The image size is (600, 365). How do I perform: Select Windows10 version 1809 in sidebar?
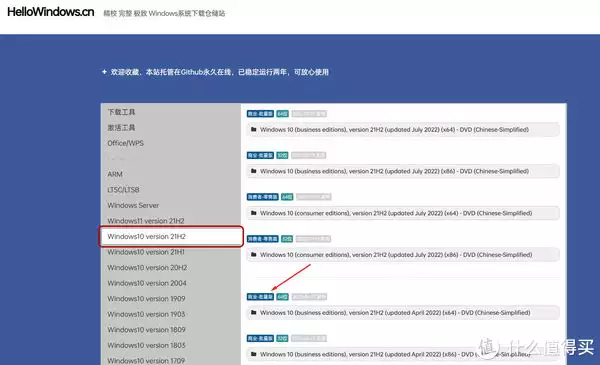pos(146,329)
